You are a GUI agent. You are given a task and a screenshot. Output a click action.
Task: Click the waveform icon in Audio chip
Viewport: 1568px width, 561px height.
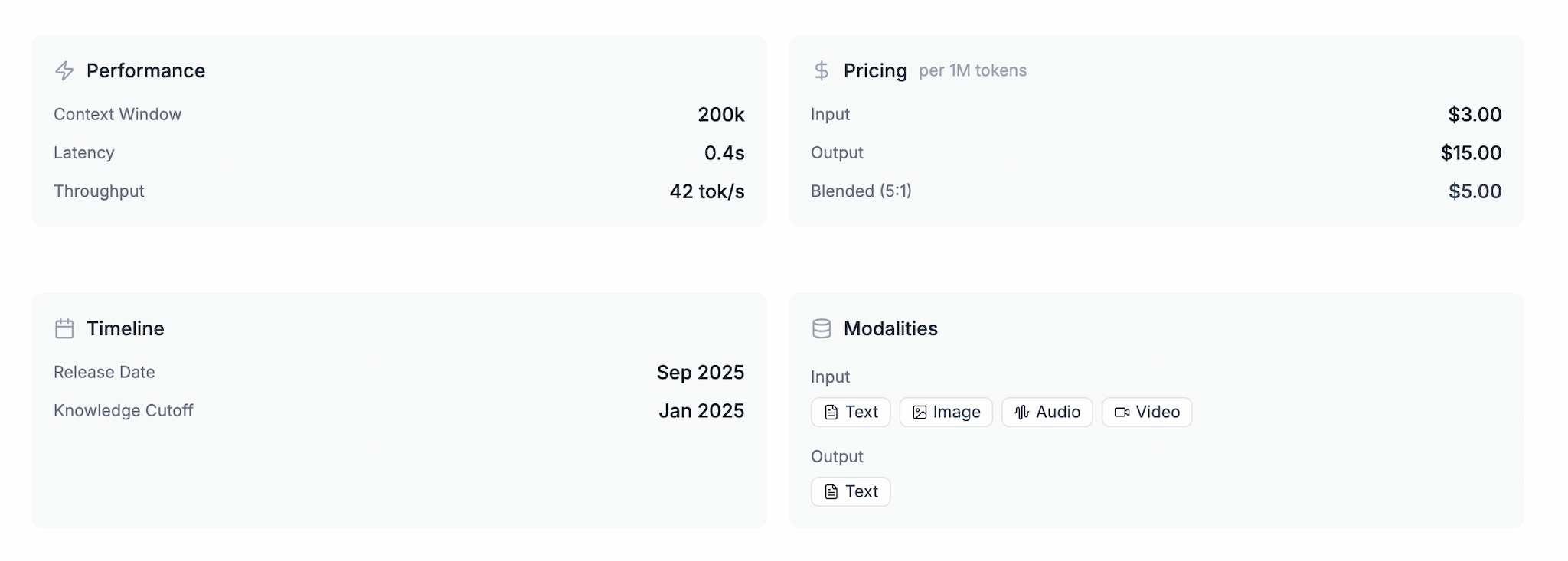coord(1021,413)
